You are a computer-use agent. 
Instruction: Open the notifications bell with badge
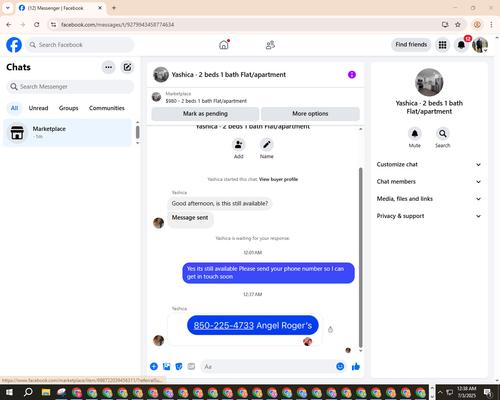click(x=461, y=45)
